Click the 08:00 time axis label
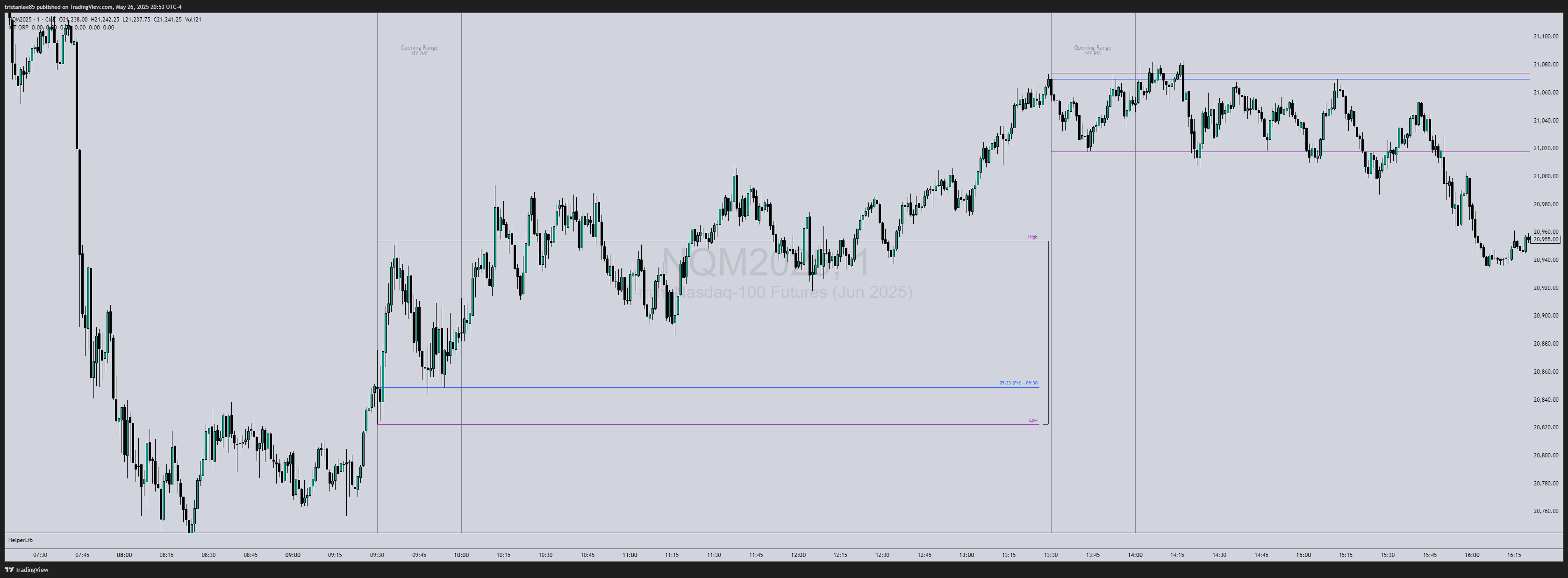The width and height of the screenshot is (1568, 578). tap(125, 556)
